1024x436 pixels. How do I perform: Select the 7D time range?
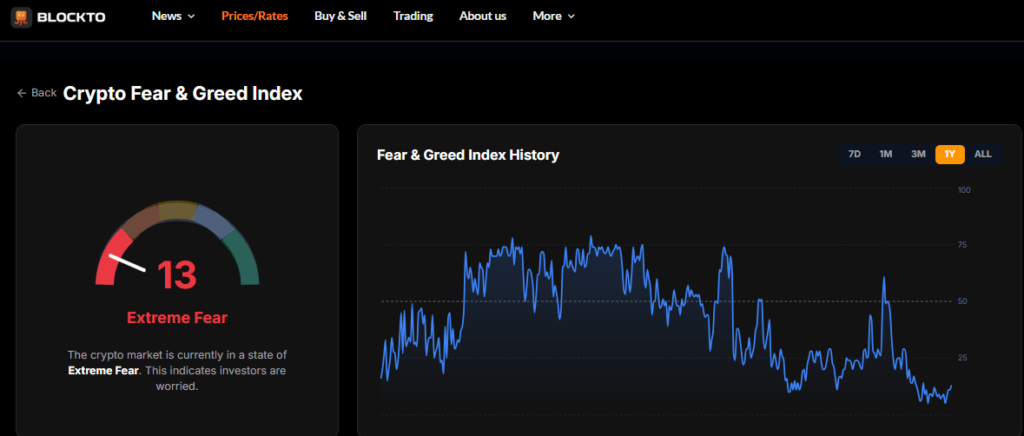click(x=854, y=154)
